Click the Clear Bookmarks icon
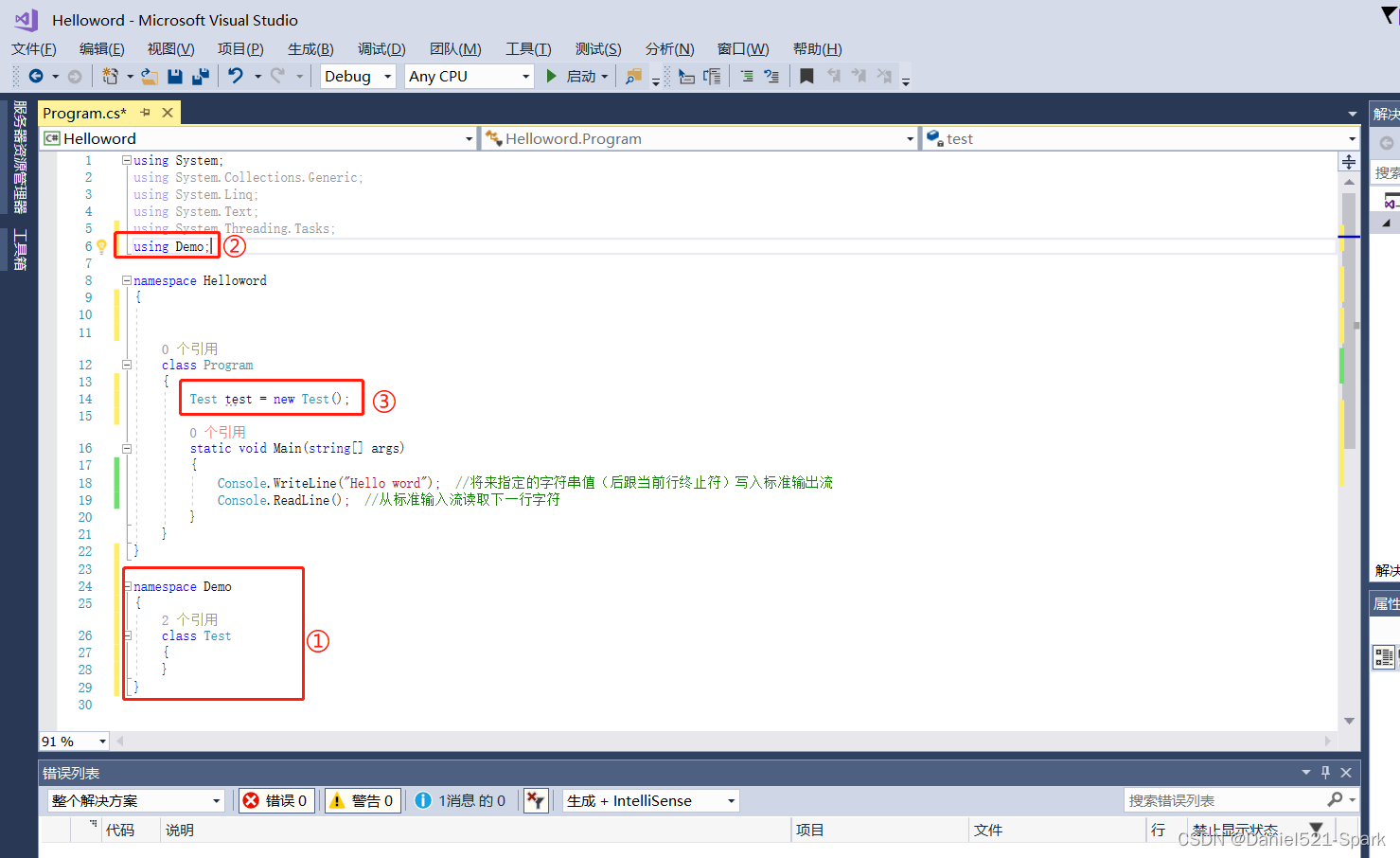This screenshot has height=858, width=1400. point(884,76)
